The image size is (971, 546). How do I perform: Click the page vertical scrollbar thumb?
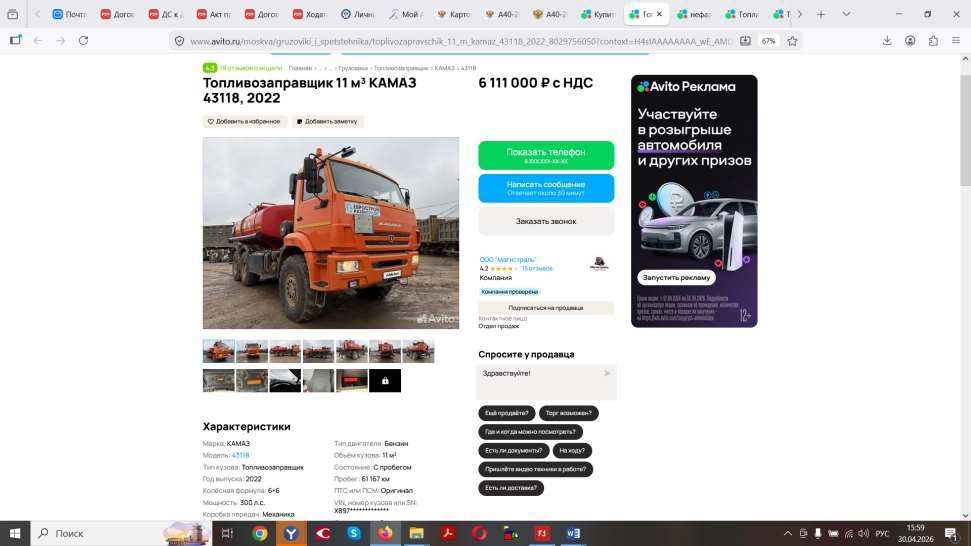coord(965,129)
